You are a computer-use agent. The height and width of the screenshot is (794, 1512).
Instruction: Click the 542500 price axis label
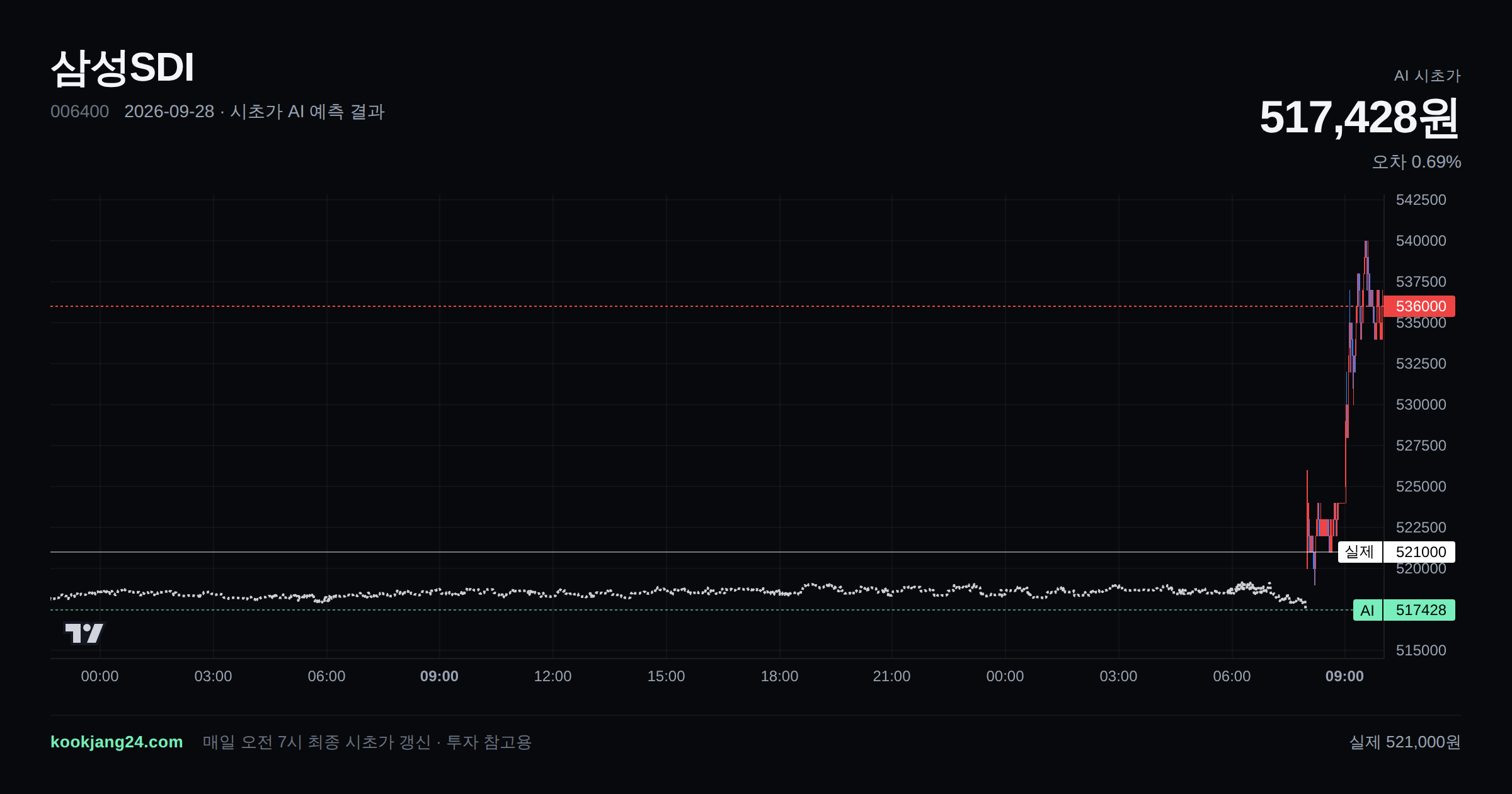coord(1421,200)
